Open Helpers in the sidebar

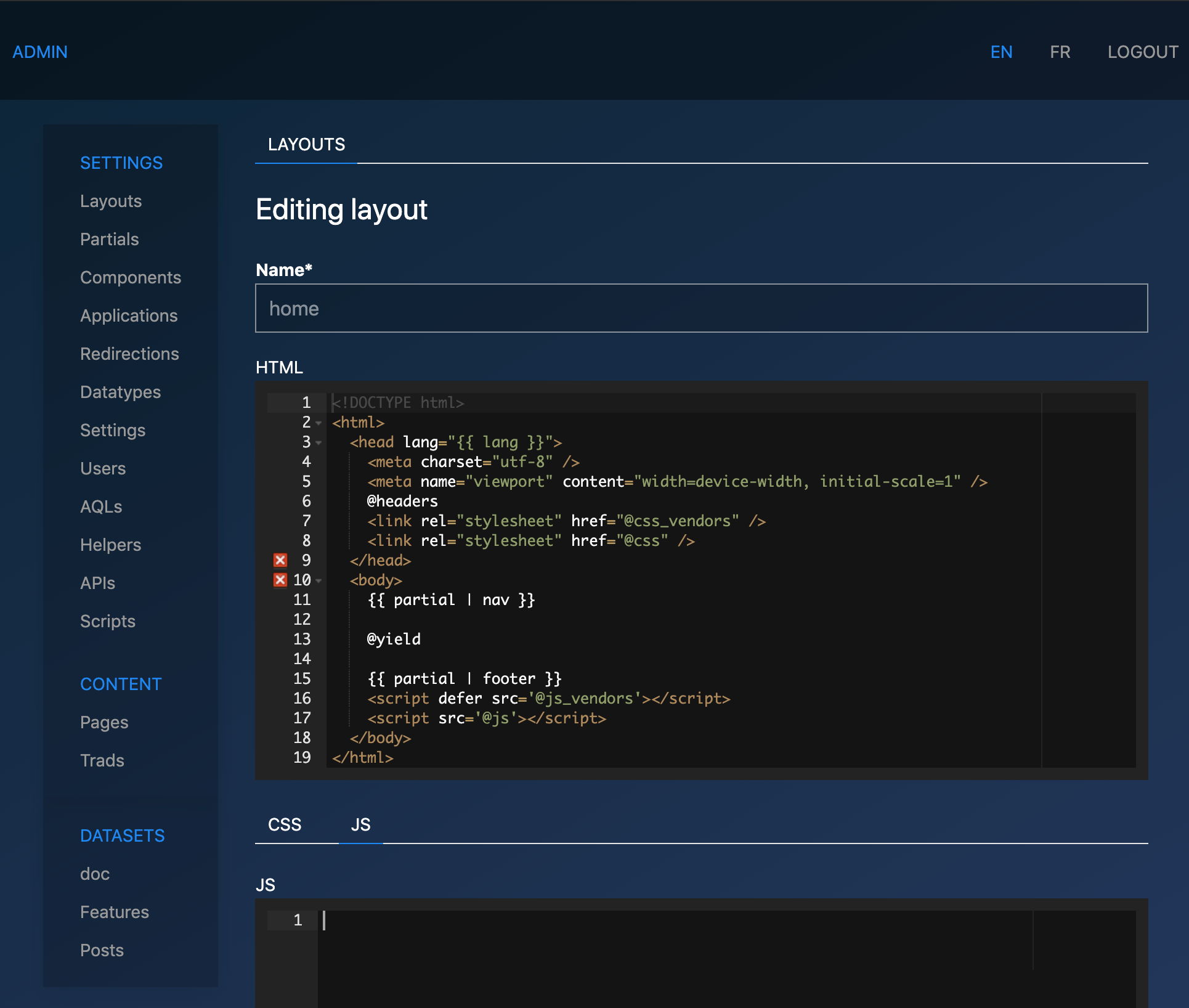pyautogui.click(x=110, y=545)
